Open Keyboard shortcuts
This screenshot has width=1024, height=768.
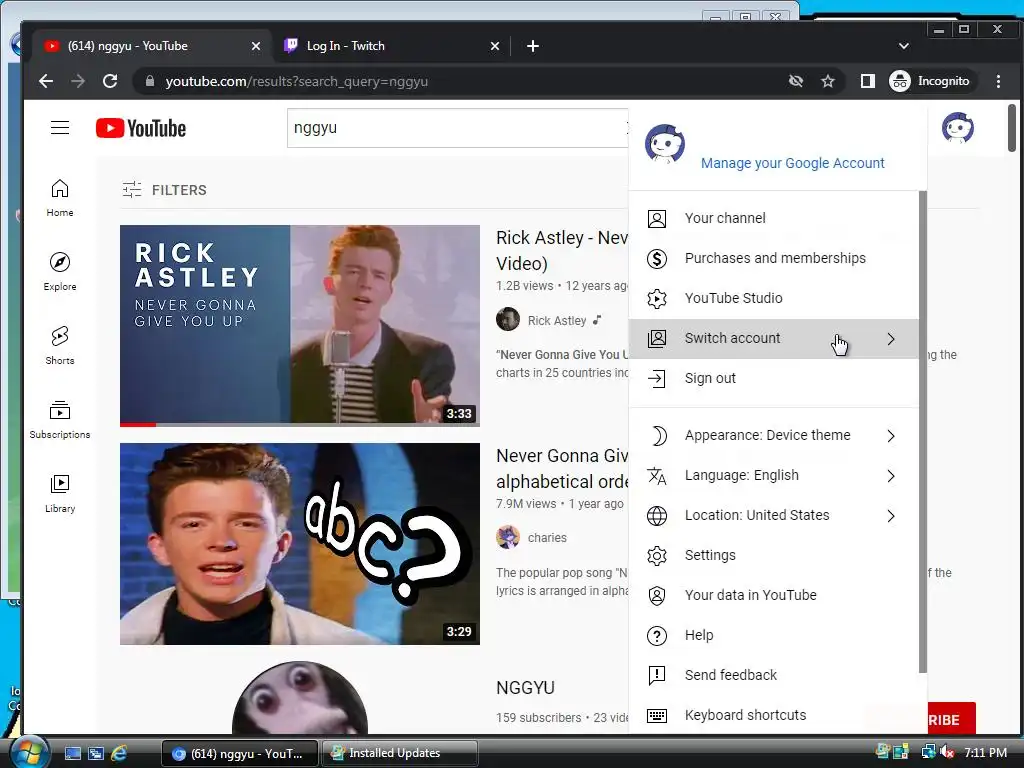tap(773, 715)
